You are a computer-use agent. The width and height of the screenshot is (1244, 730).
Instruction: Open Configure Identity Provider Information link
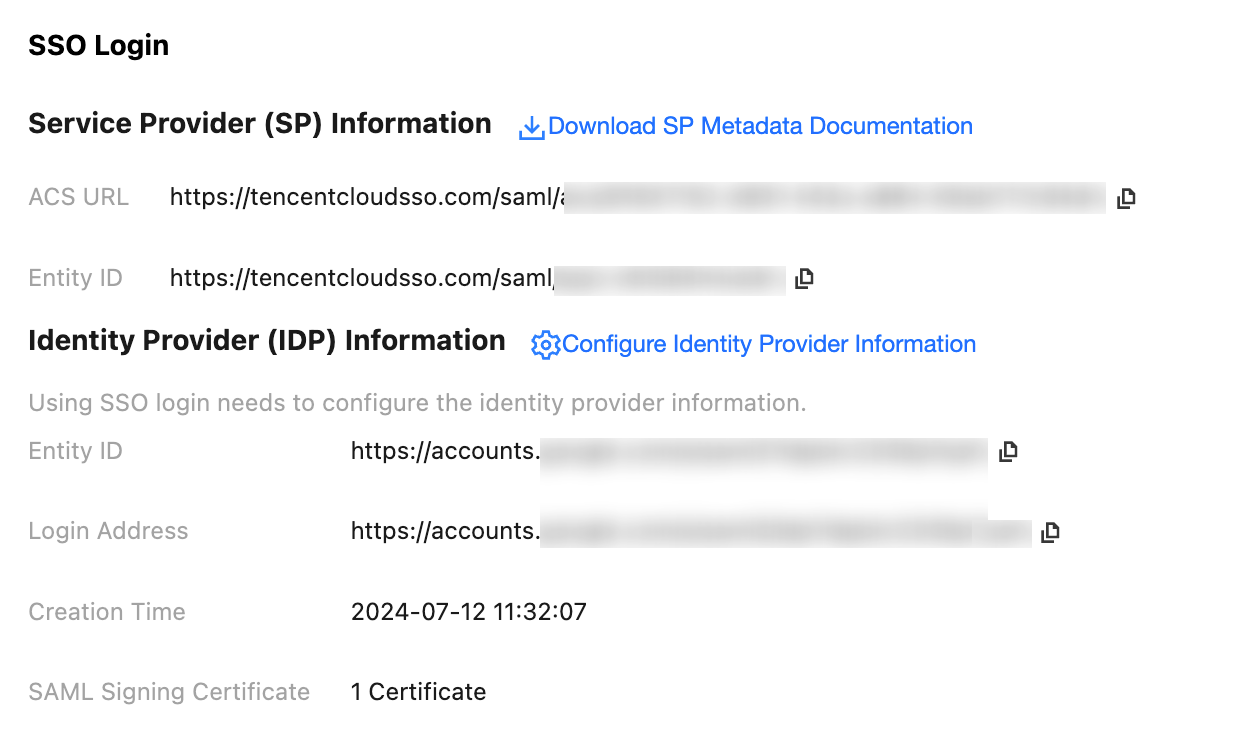click(x=768, y=344)
